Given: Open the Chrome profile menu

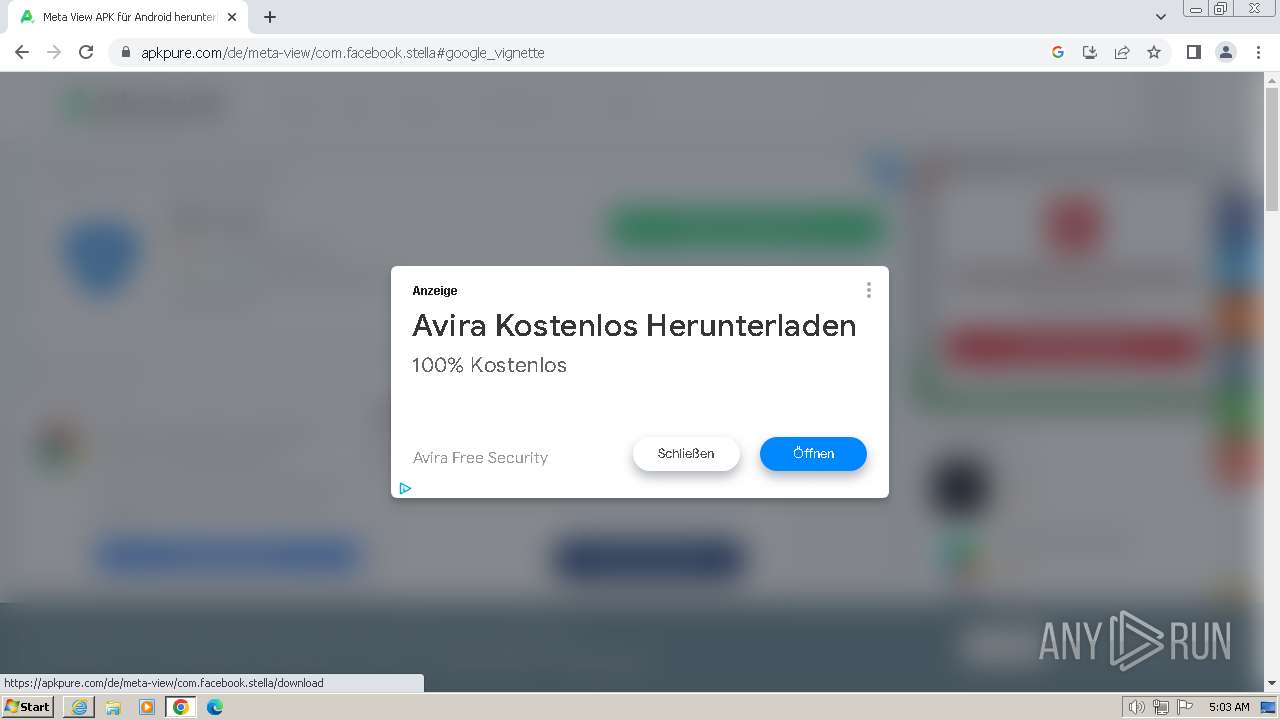Looking at the screenshot, I should coord(1225,53).
